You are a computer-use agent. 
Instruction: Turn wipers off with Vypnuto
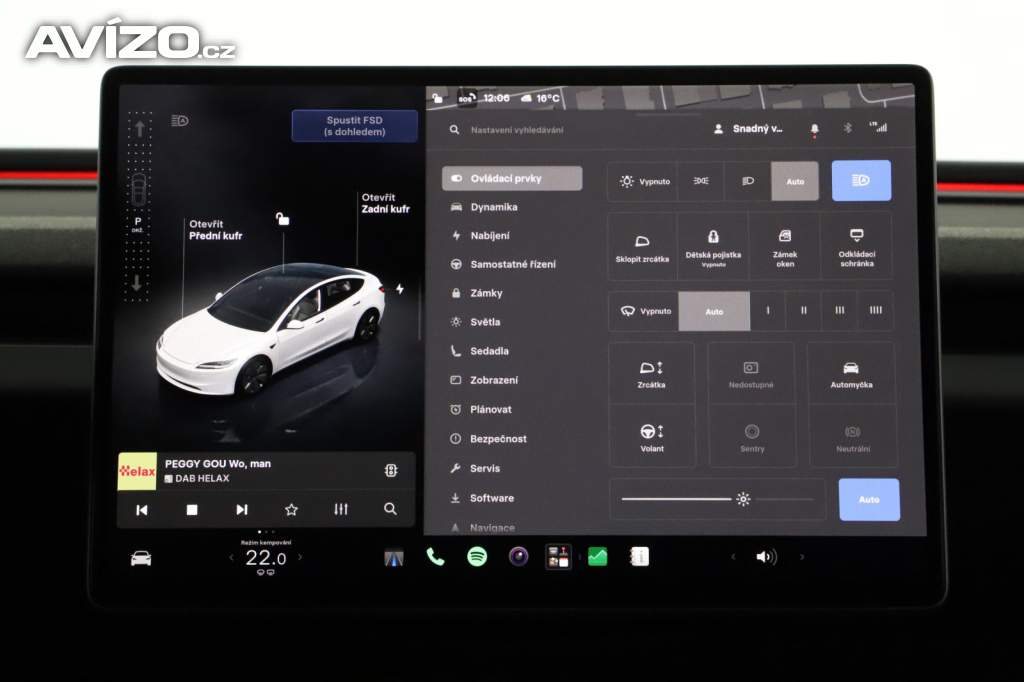point(644,311)
